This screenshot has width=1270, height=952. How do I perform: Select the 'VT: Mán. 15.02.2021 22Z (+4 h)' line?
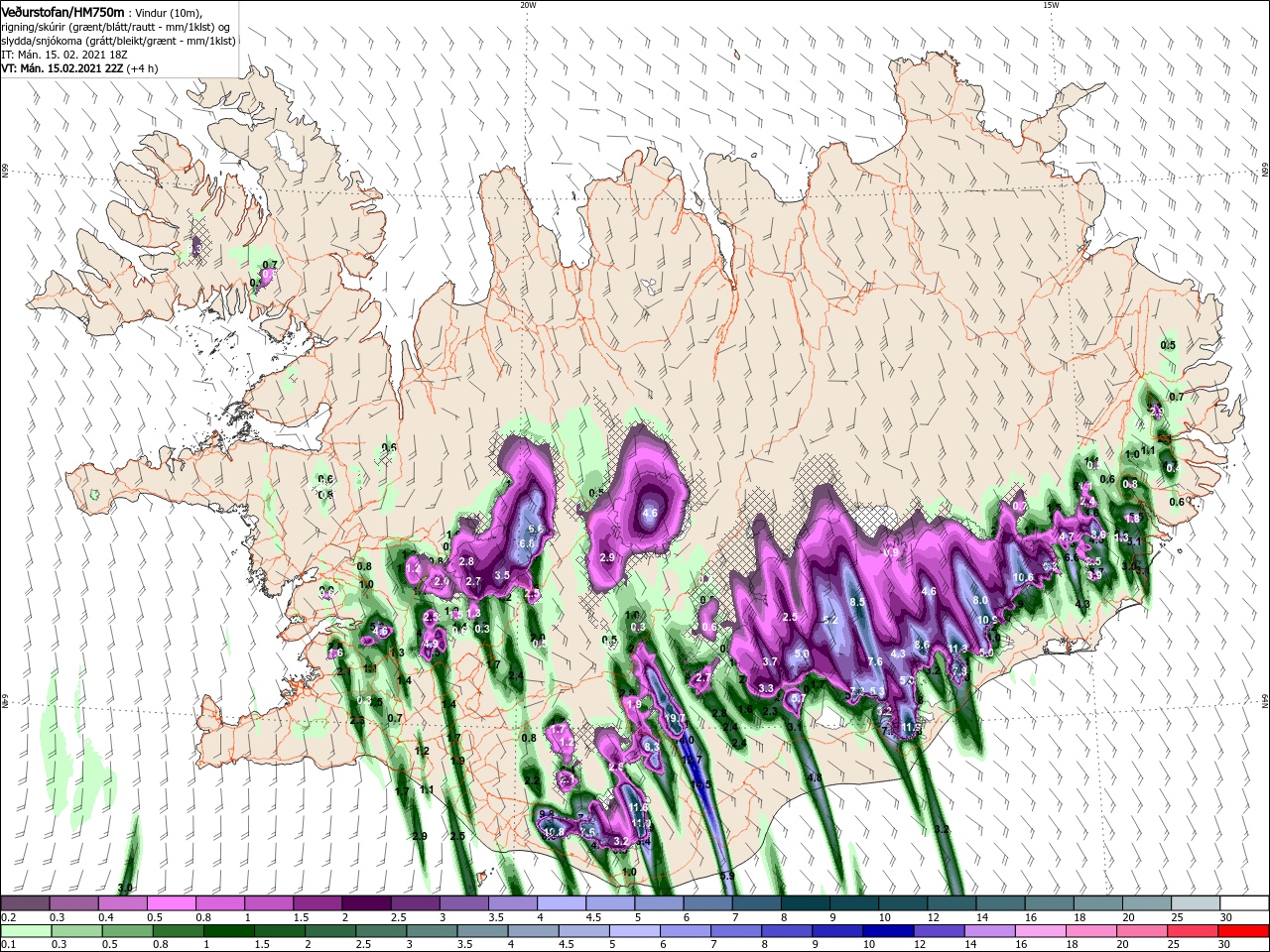(x=79, y=68)
